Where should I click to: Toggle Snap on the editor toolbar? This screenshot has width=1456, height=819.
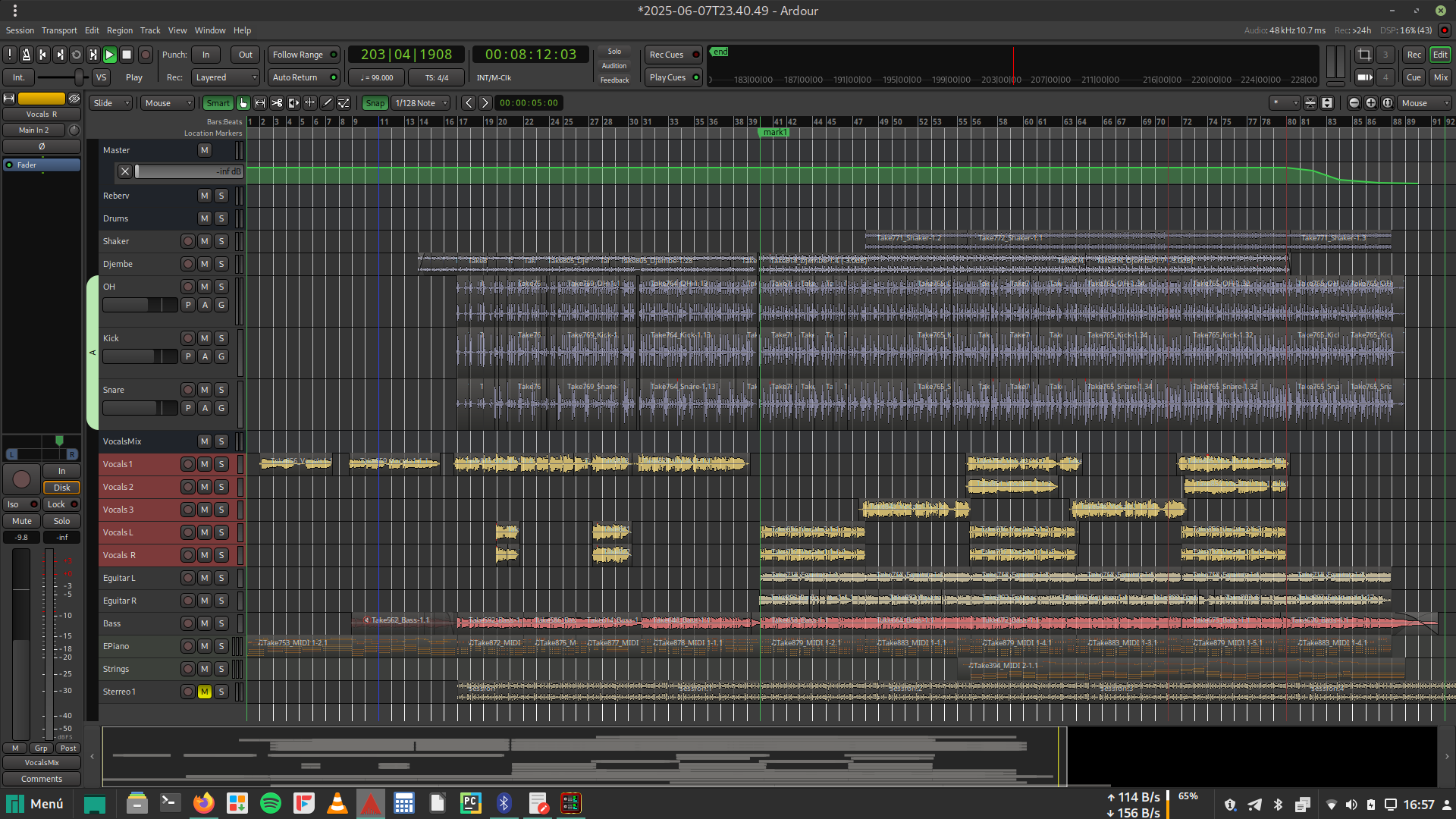(375, 103)
